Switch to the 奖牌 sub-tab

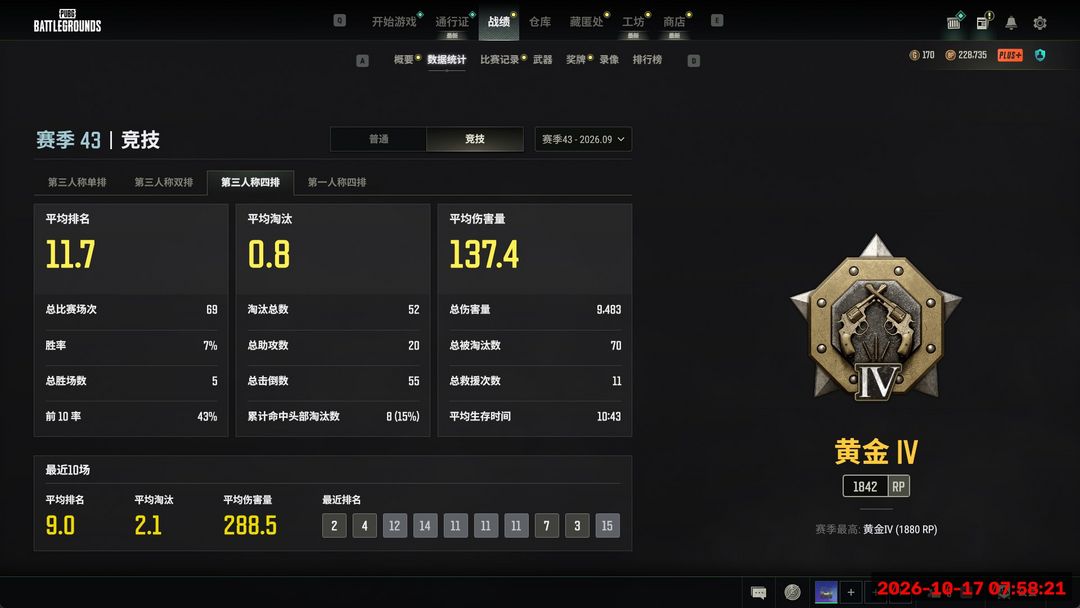click(576, 60)
